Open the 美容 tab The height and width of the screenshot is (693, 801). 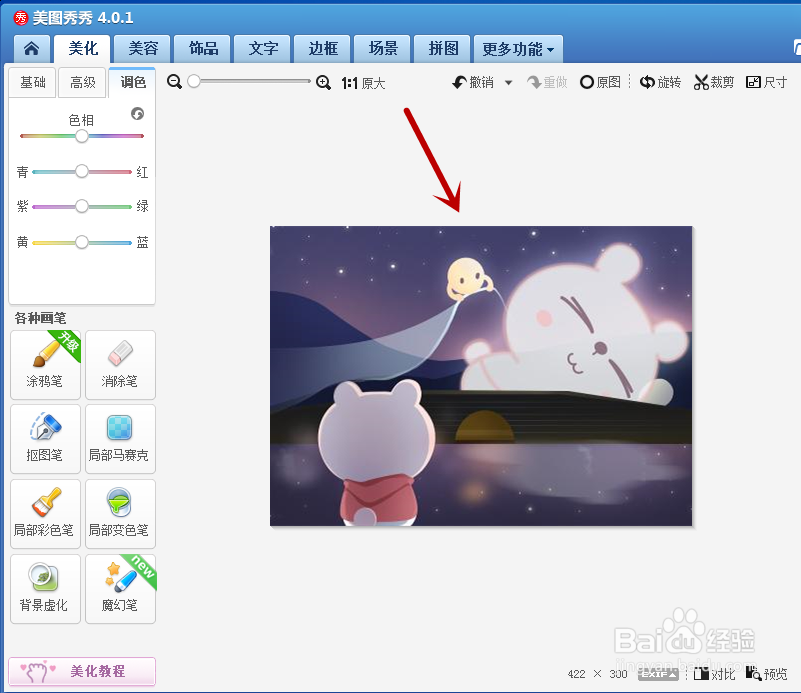(x=143, y=49)
